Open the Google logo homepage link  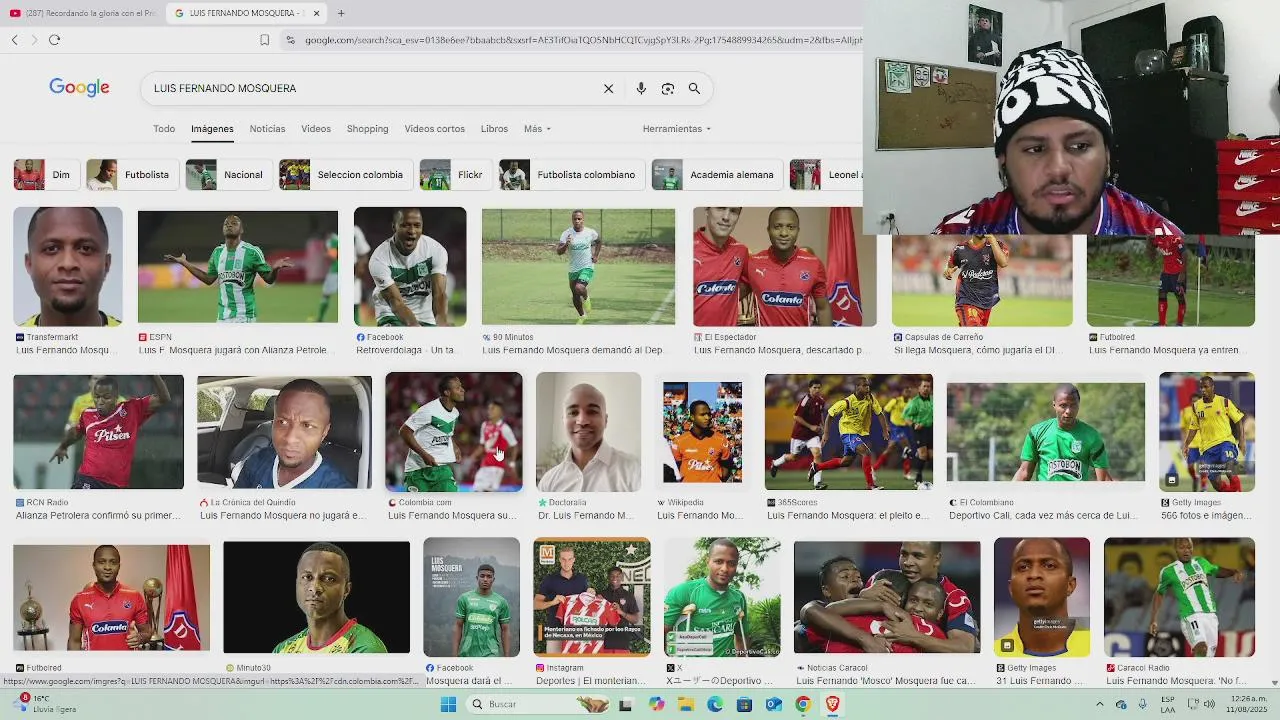[x=79, y=88]
